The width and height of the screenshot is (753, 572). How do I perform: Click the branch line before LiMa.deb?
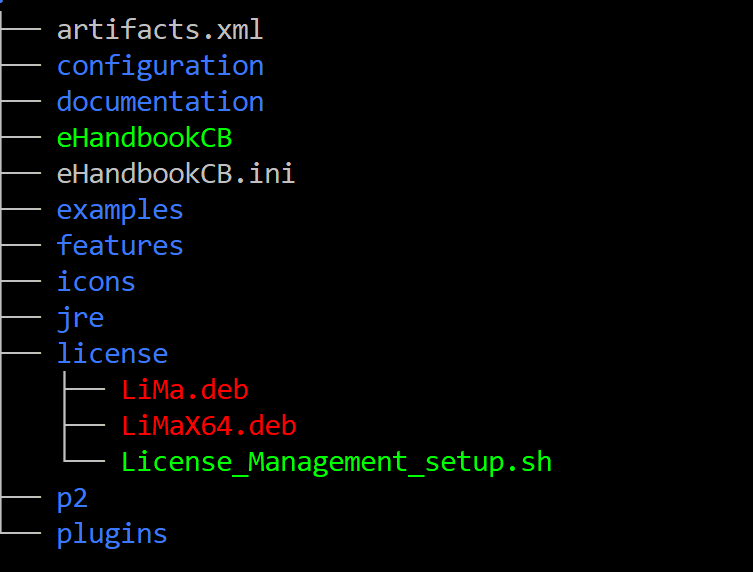(84, 389)
